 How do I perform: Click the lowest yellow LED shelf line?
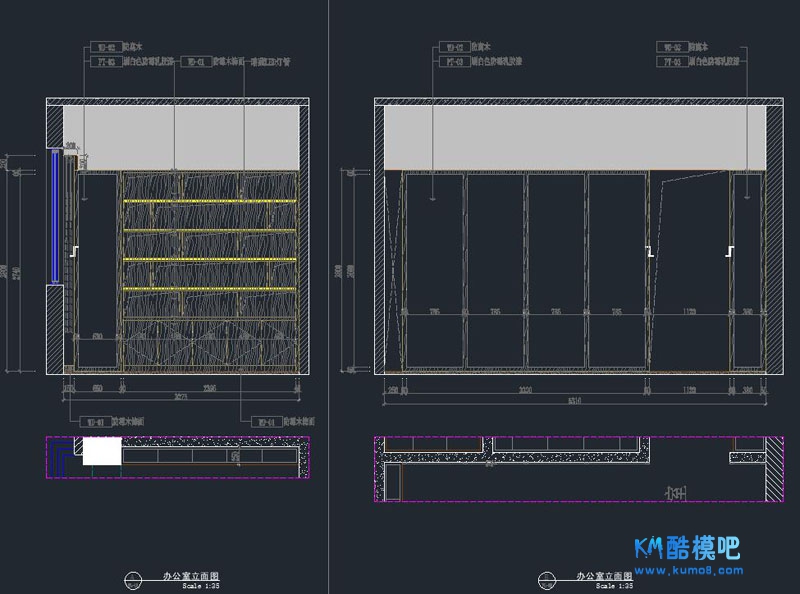click(x=210, y=290)
